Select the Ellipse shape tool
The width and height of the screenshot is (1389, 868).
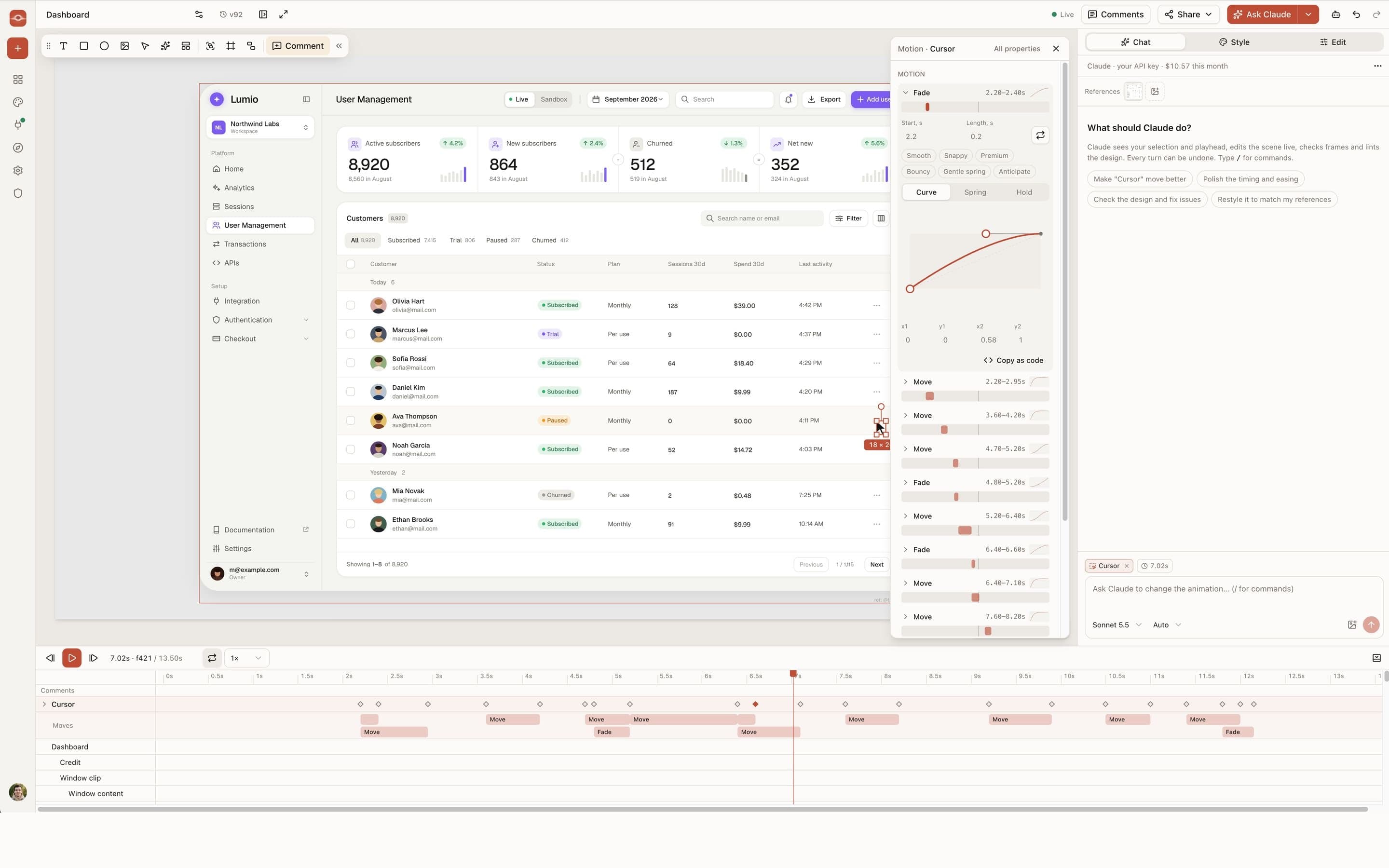104,46
